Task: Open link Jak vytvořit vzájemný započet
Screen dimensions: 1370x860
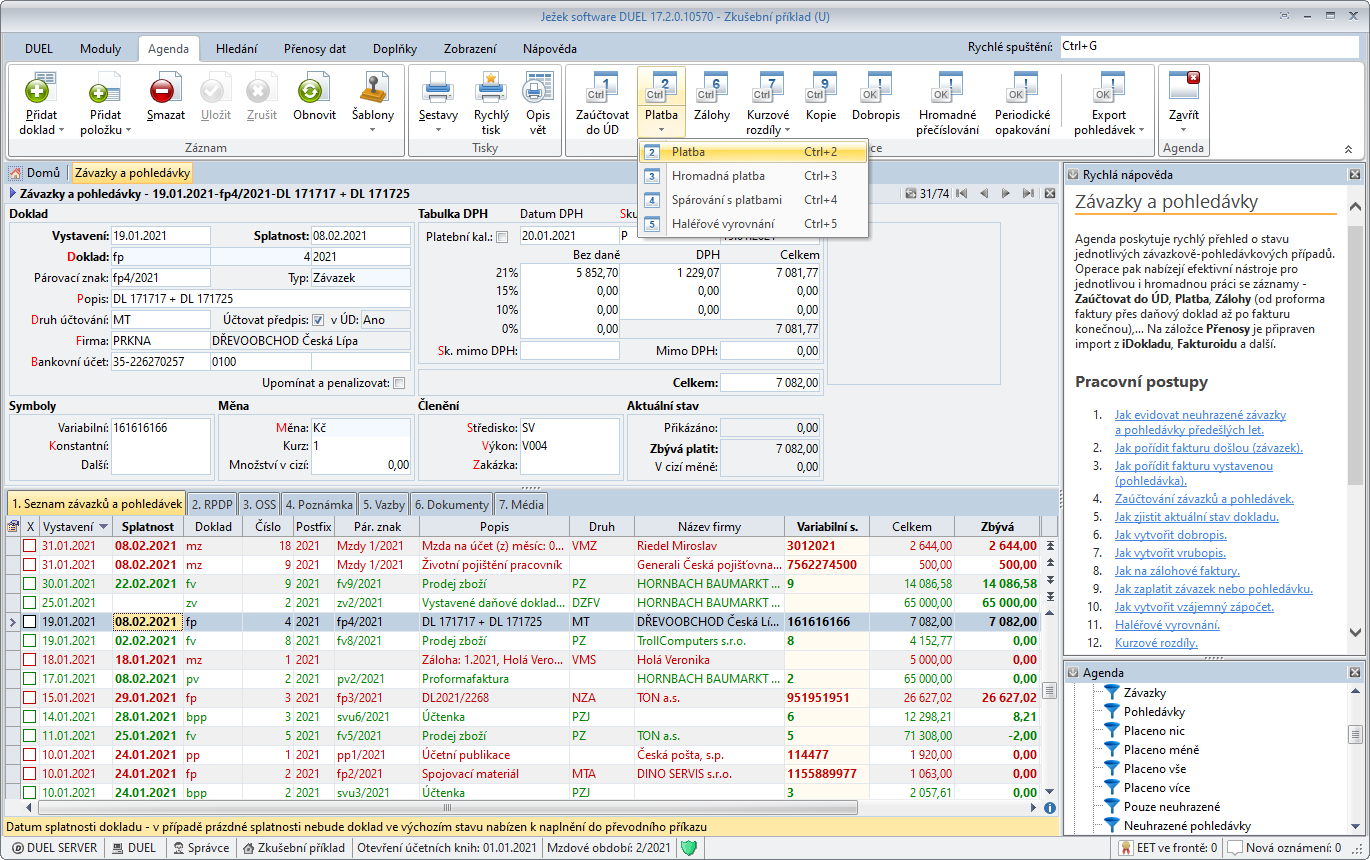Action: [1194, 607]
